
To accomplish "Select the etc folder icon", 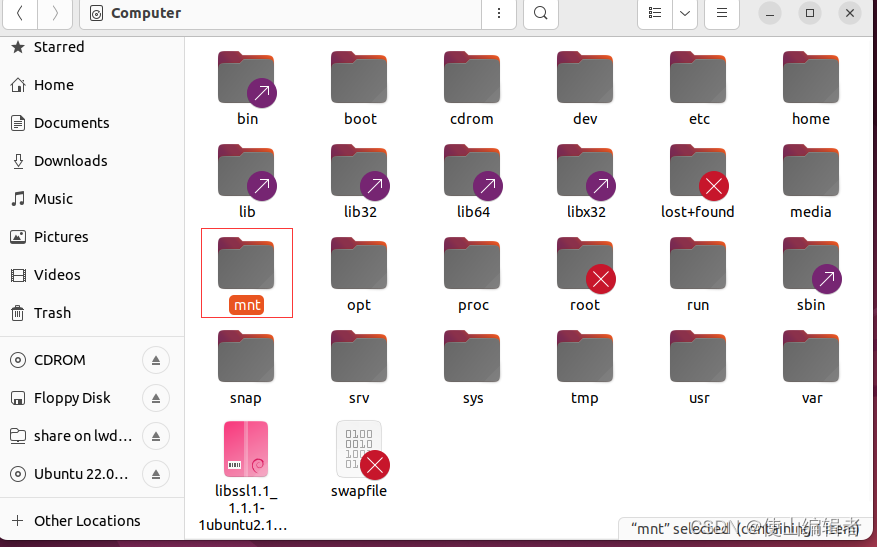I will click(698, 77).
